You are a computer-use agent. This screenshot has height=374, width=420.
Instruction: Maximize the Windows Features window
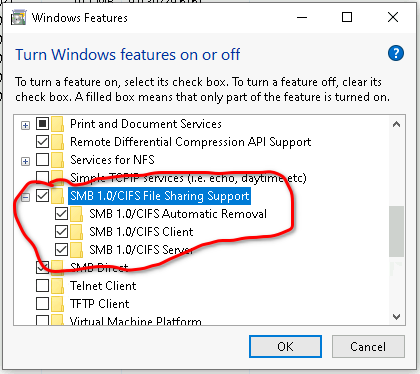pos(347,17)
